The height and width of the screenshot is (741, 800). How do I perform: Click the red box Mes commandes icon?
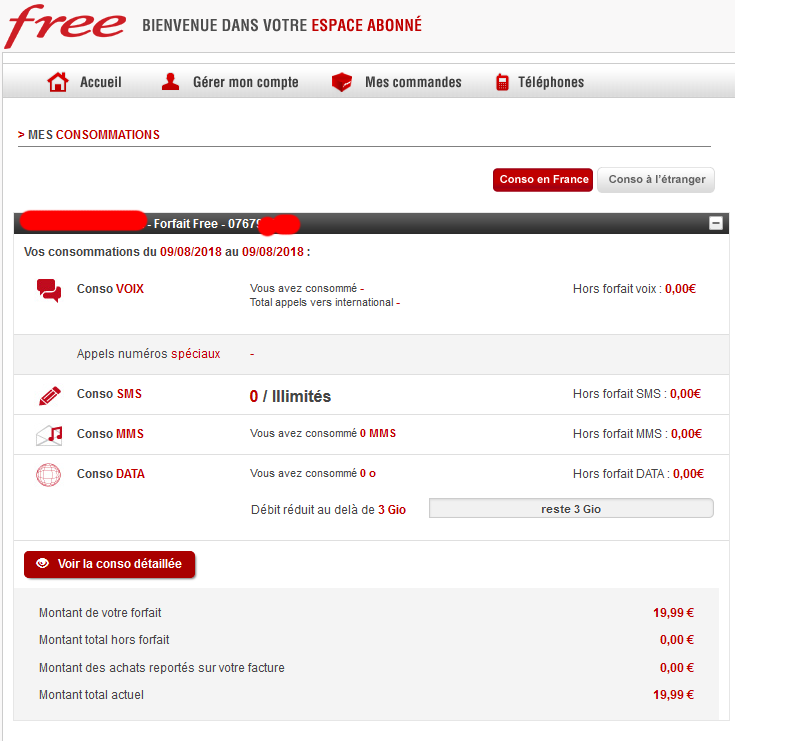tap(343, 82)
